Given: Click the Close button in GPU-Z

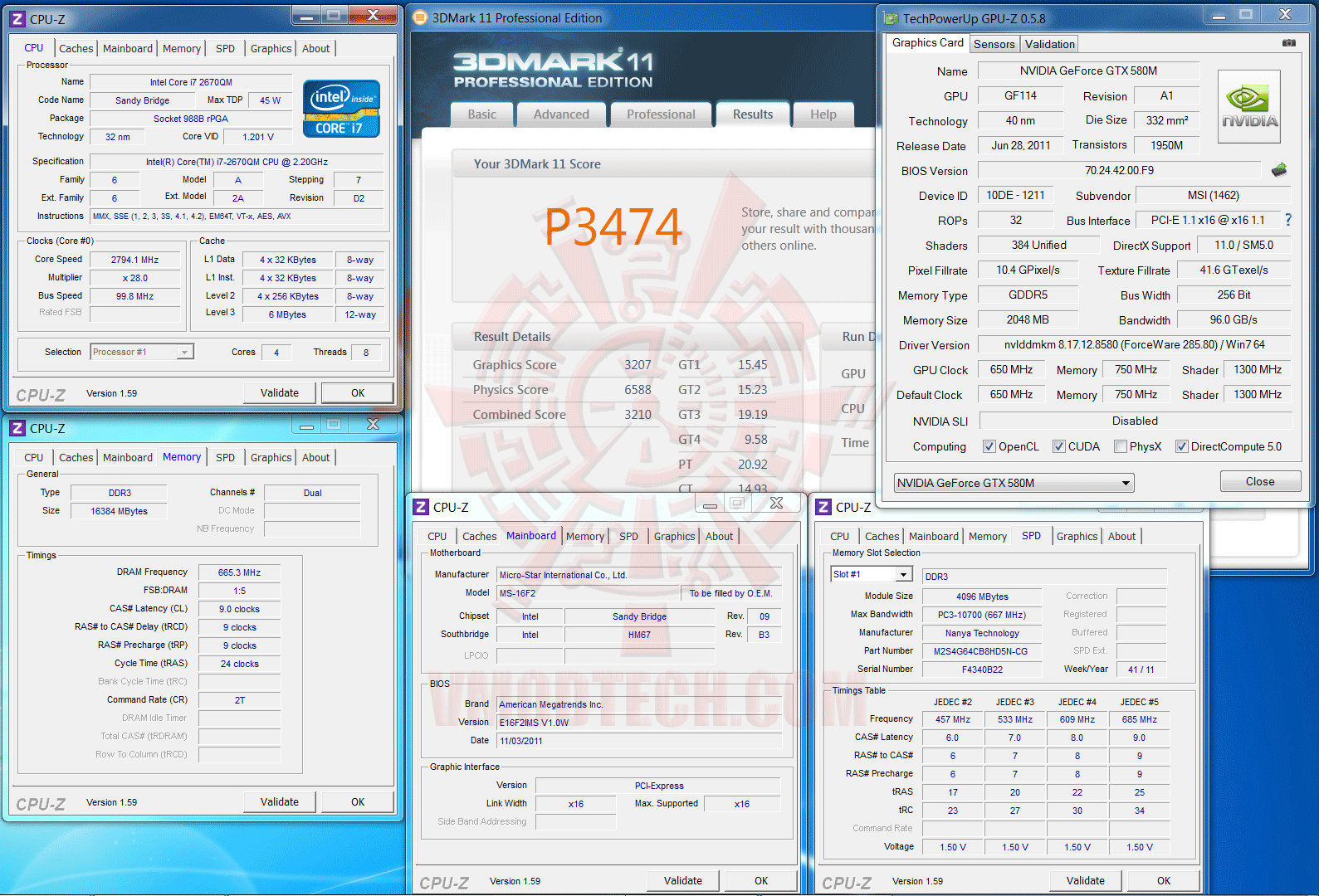Looking at the screenshot, I should (x=1260, y=482).
